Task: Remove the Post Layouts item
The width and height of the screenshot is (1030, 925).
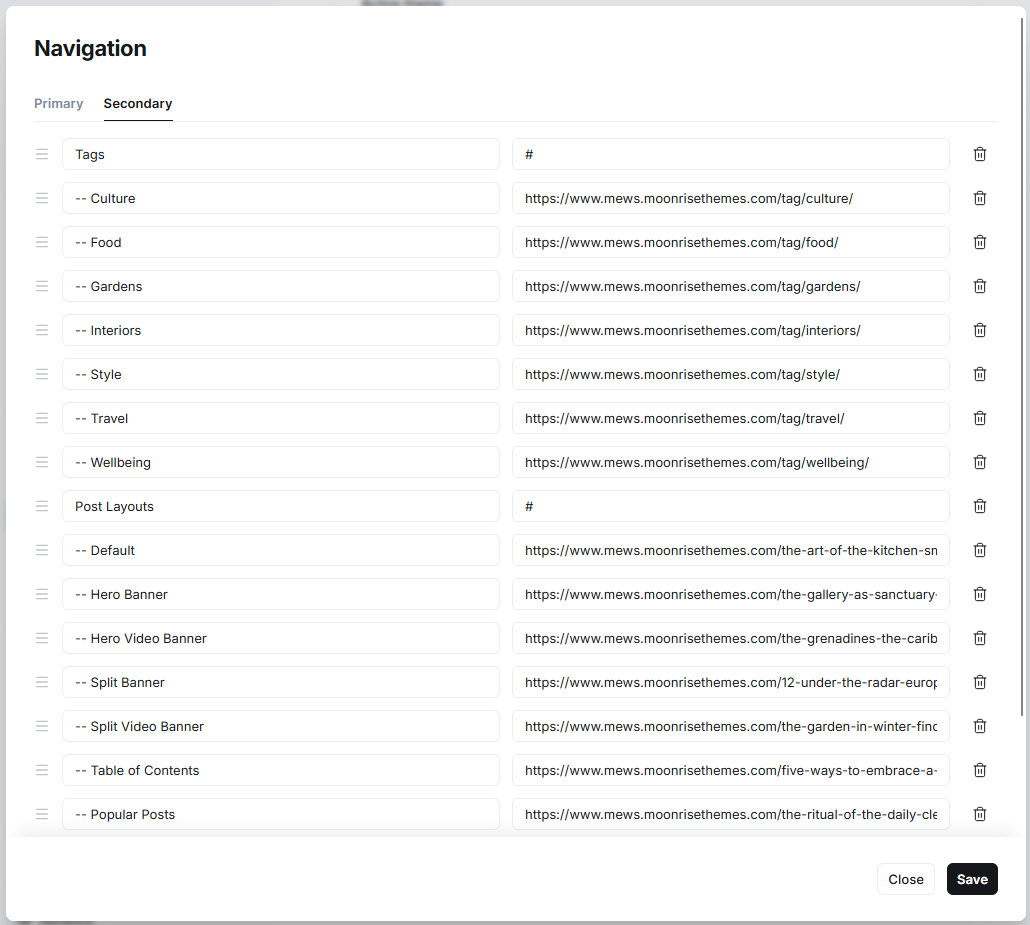Action: [x=979, y=506]
